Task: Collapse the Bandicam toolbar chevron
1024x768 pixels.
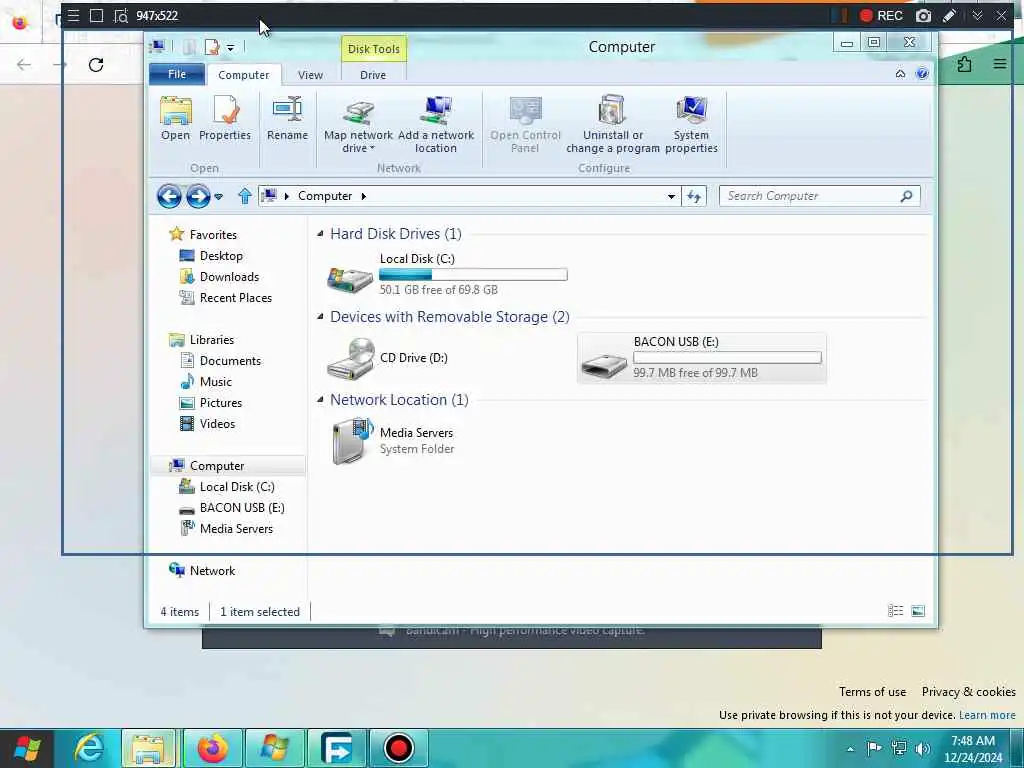Action: tap(977, 16)
